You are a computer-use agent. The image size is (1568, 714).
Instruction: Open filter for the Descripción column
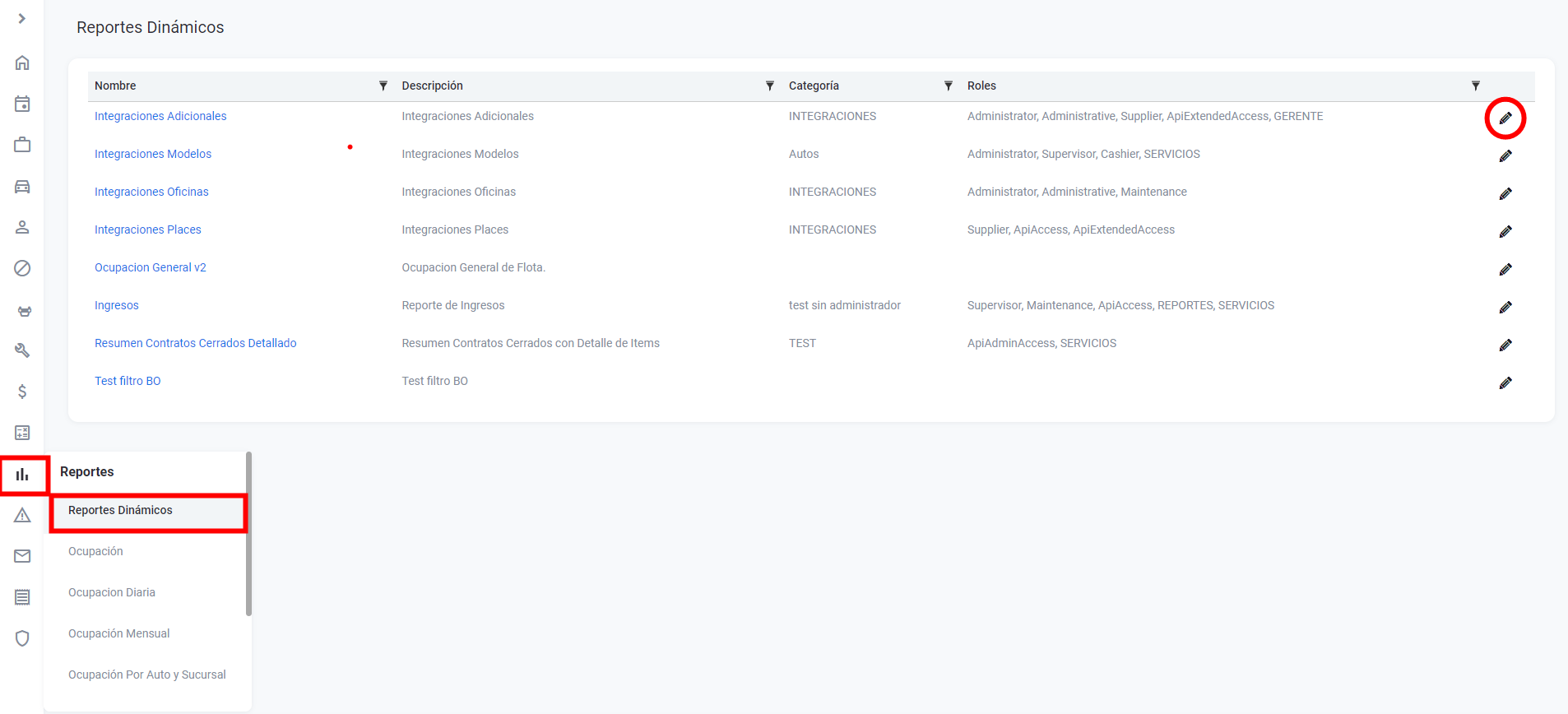click(769, 86)
